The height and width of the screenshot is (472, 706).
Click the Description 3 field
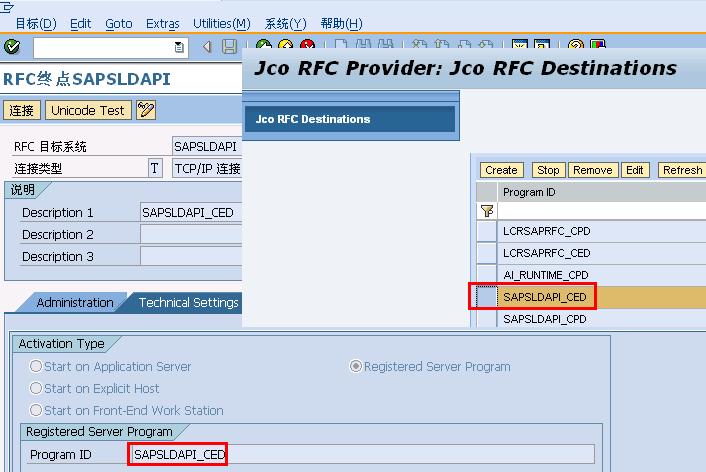pos(191,256)
